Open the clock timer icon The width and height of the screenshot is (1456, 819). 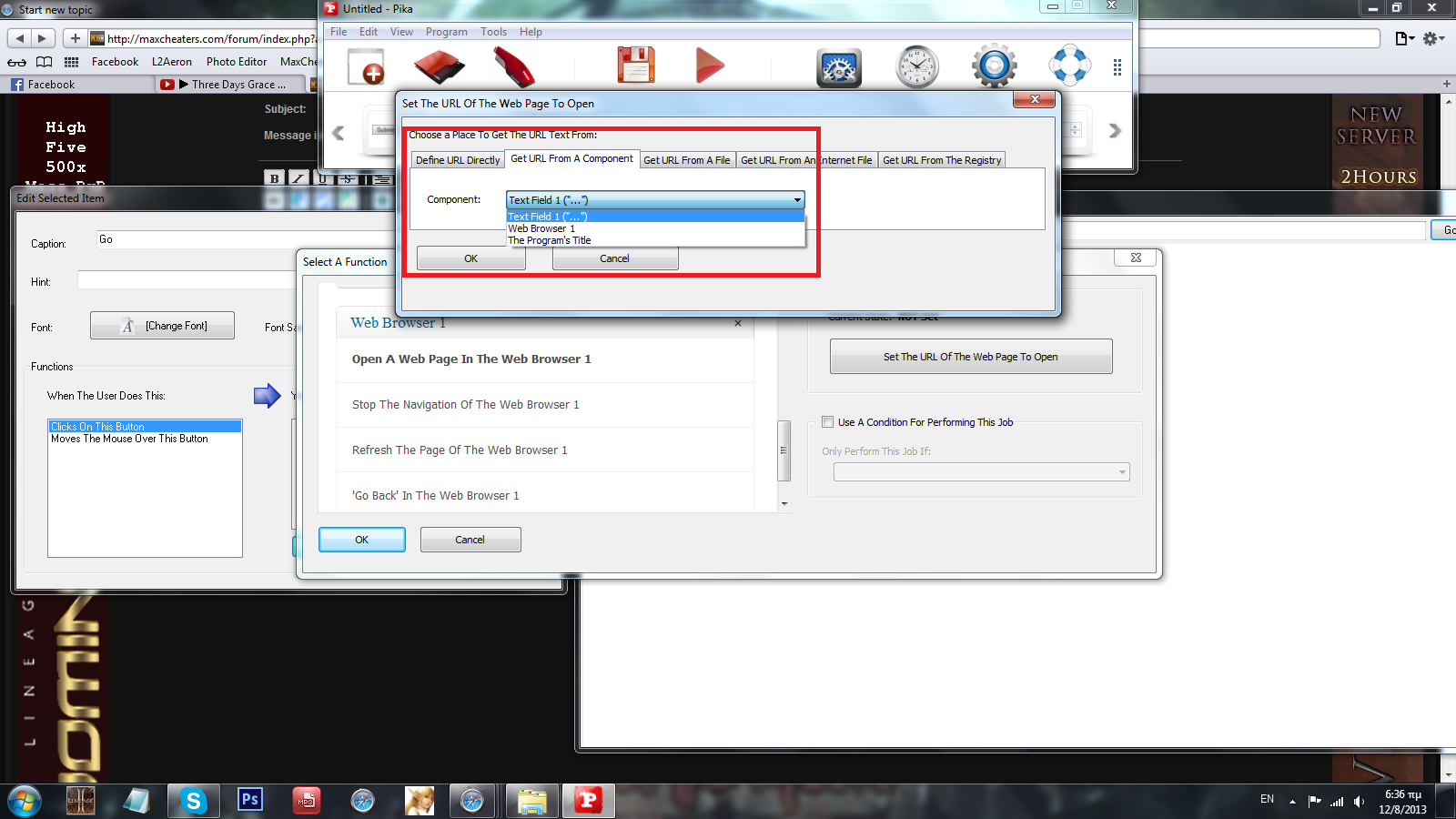[916, 67]
